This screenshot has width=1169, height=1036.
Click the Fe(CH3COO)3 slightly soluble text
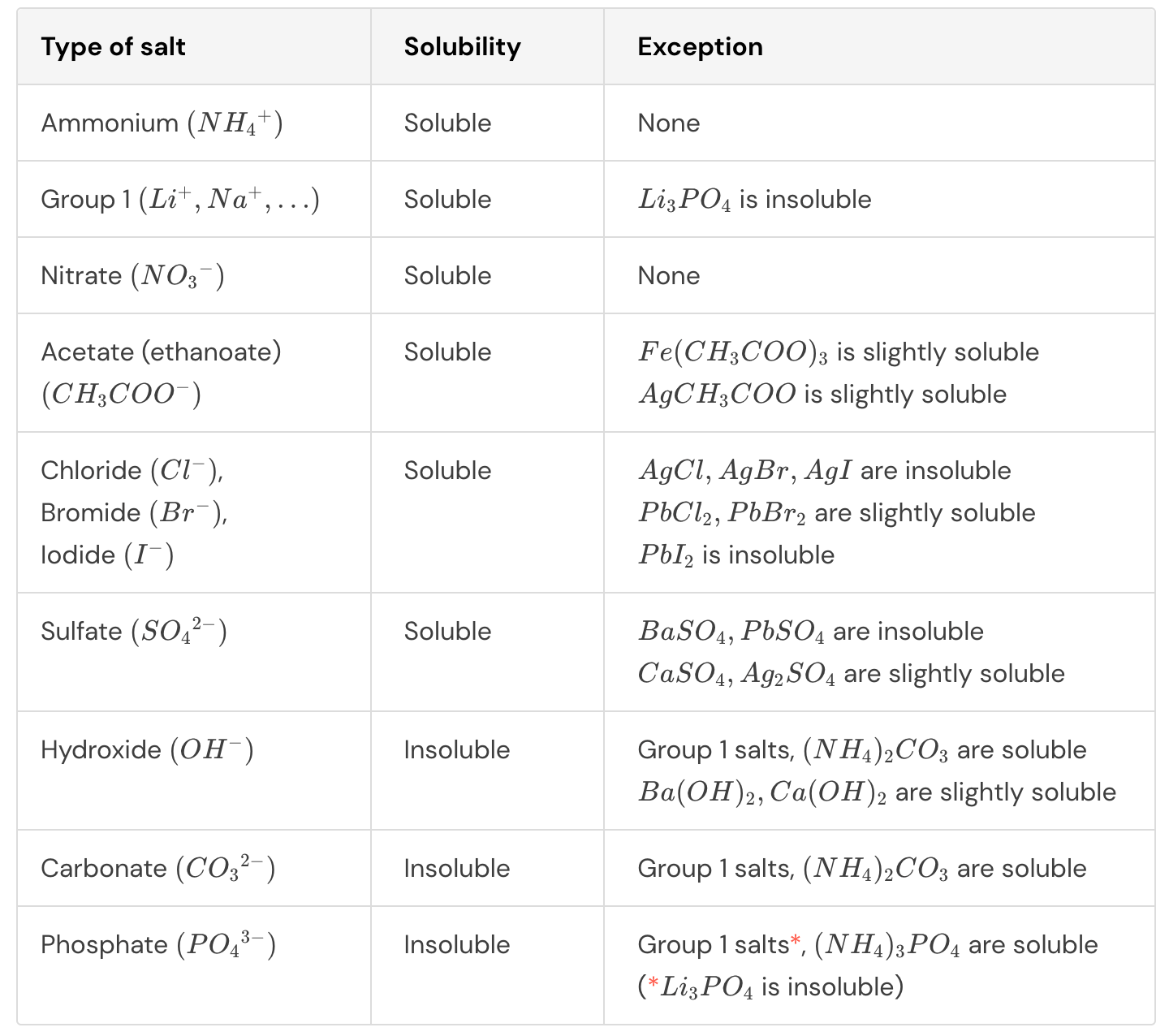tap(838, 352)
